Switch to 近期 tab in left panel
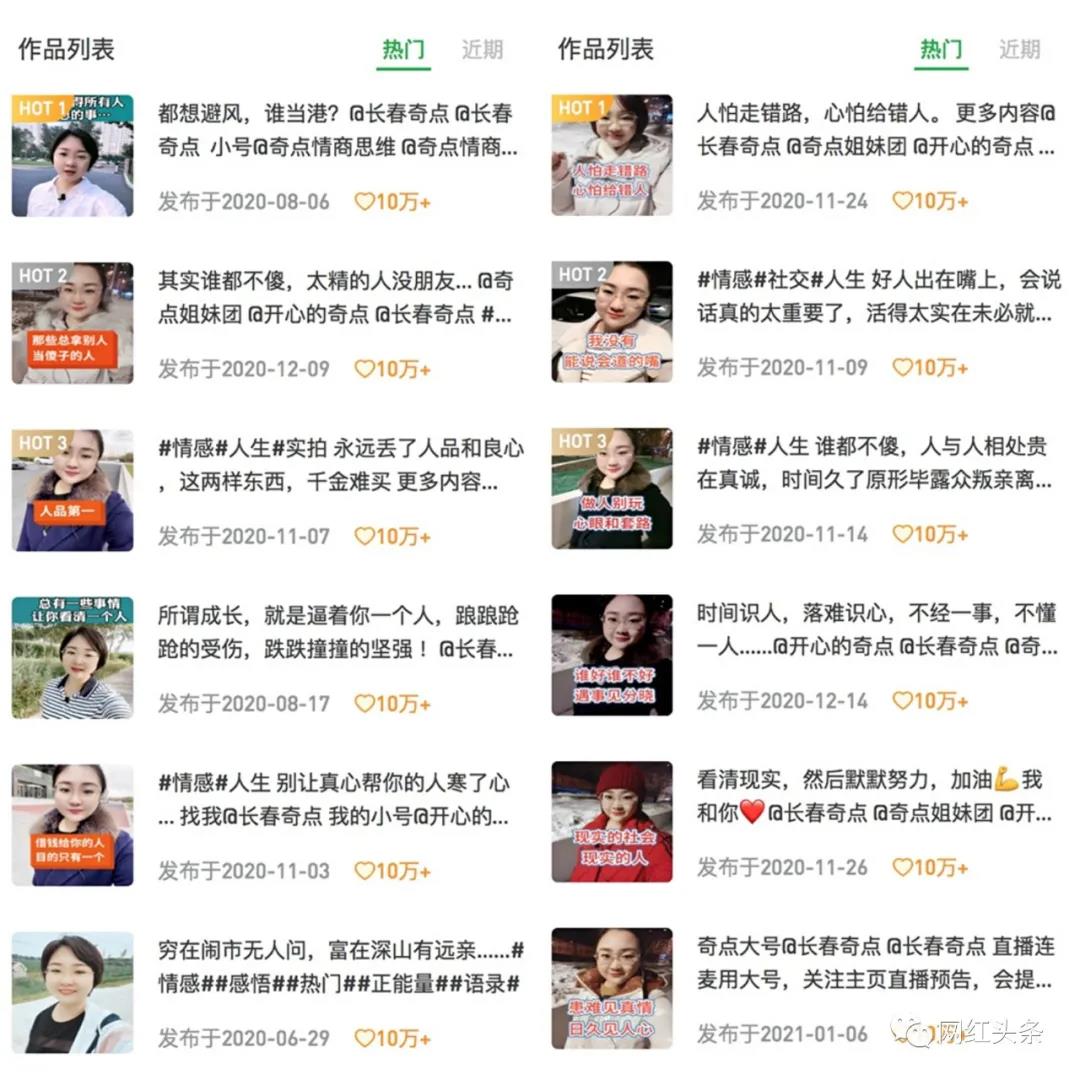The image size is (1080, 1080). coord(482,50)
